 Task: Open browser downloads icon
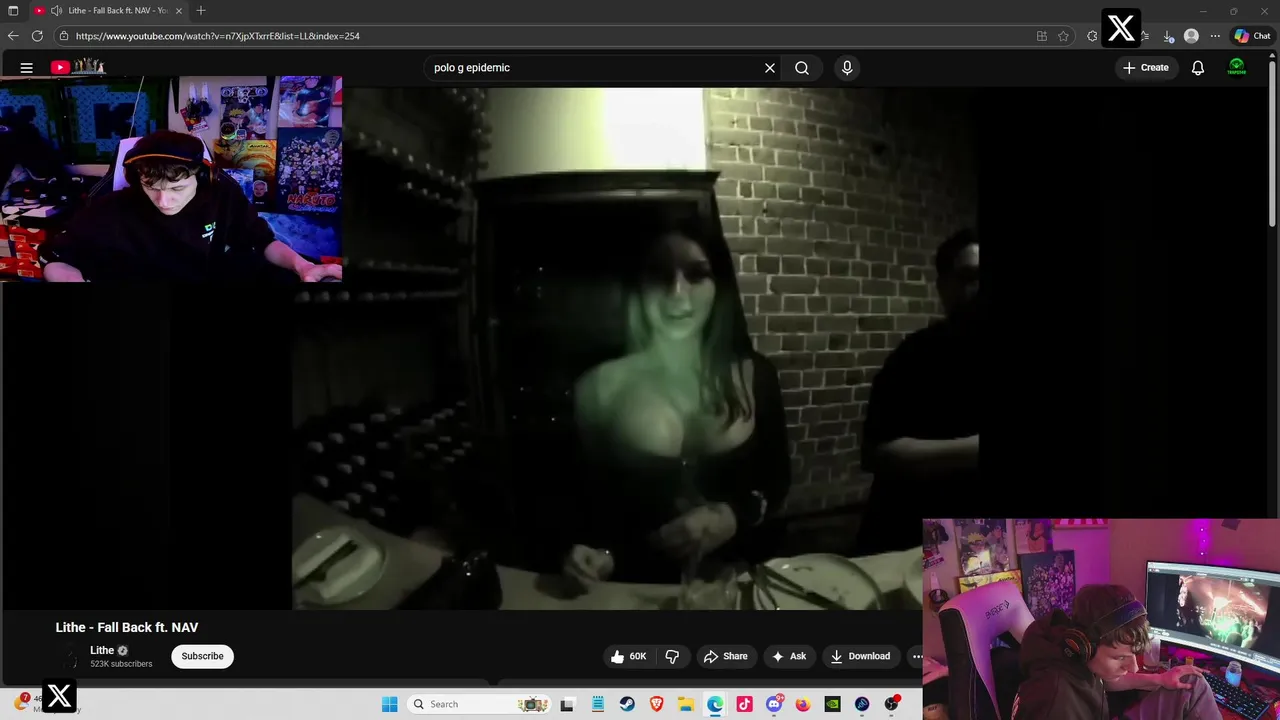(x=1168, y=36)
